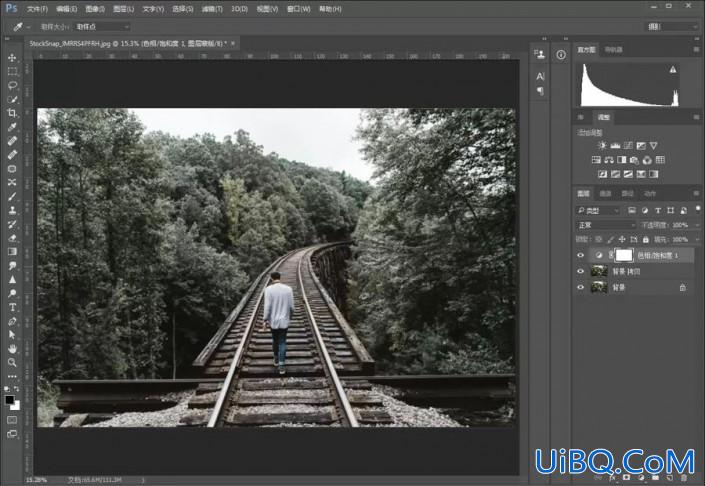Toggle lock position icon in Layers lock row

(x=622, y=239)
